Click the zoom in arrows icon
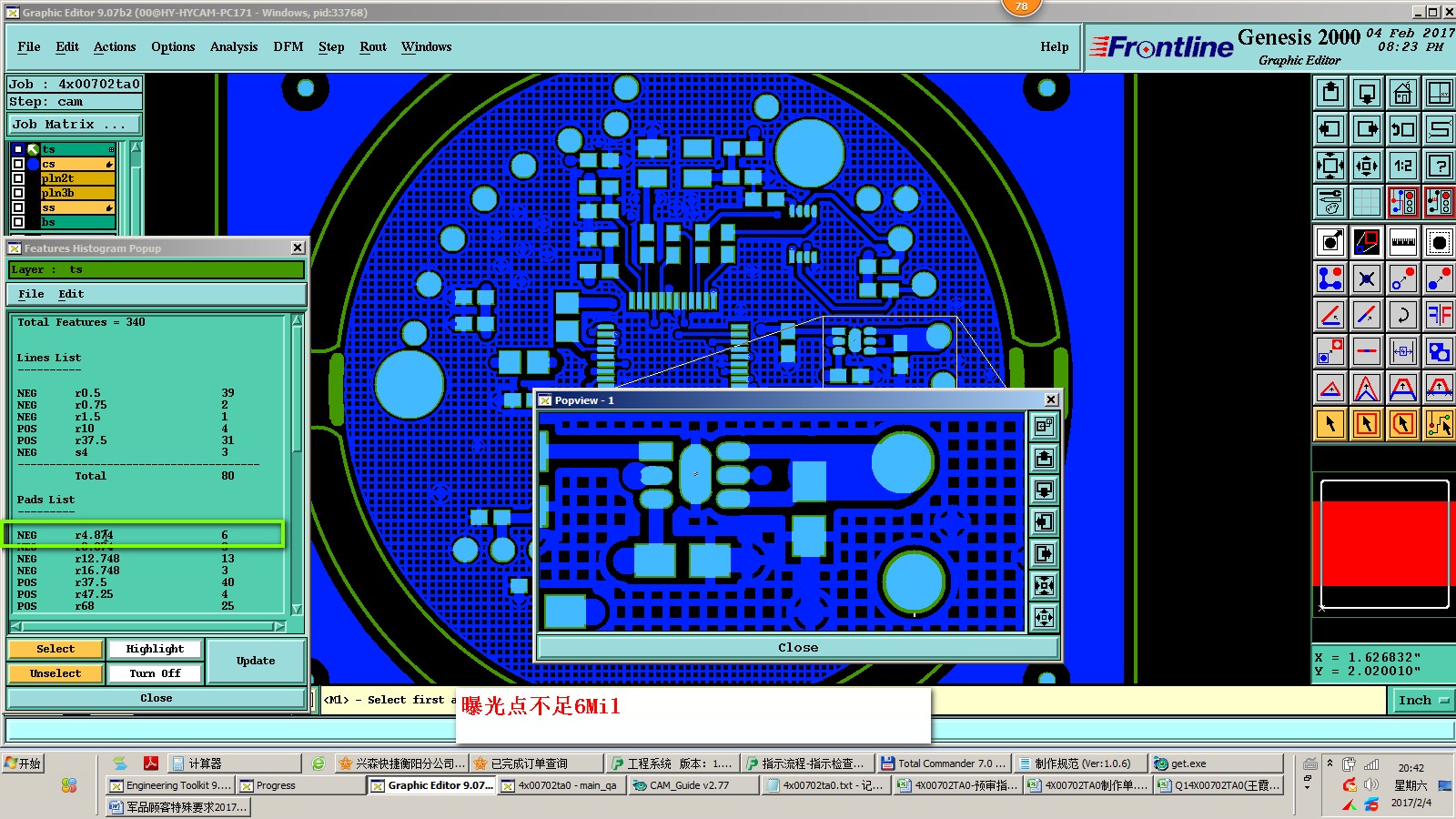The width and height of the screenshot is (1456, 819). coord(1330,166)
